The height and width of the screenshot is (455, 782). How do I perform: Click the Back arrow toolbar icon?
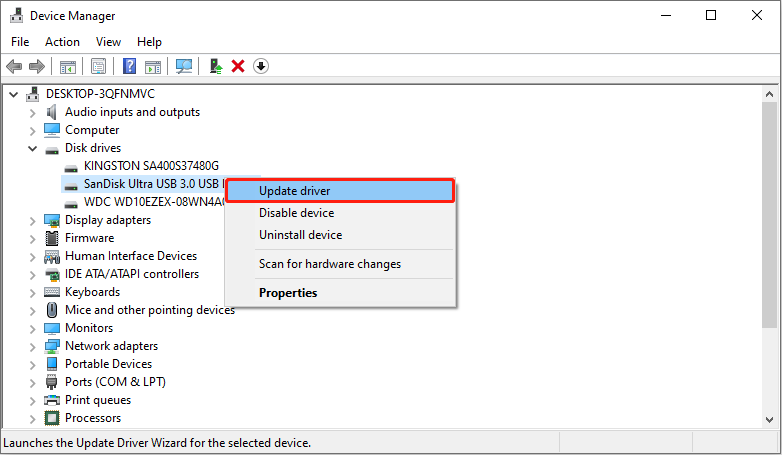click(14, 66)
